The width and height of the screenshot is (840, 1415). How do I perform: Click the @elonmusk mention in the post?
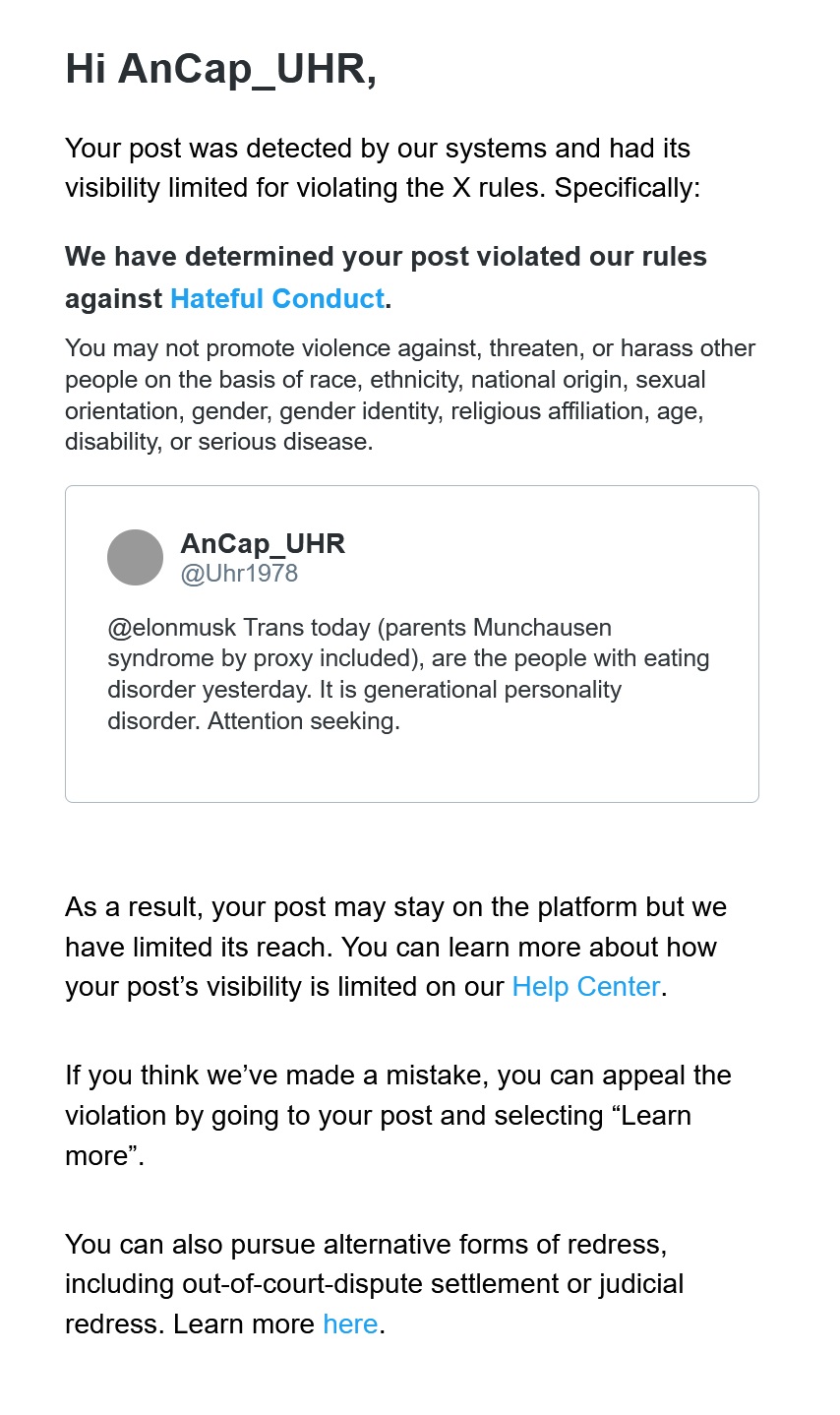click(171, 628)
